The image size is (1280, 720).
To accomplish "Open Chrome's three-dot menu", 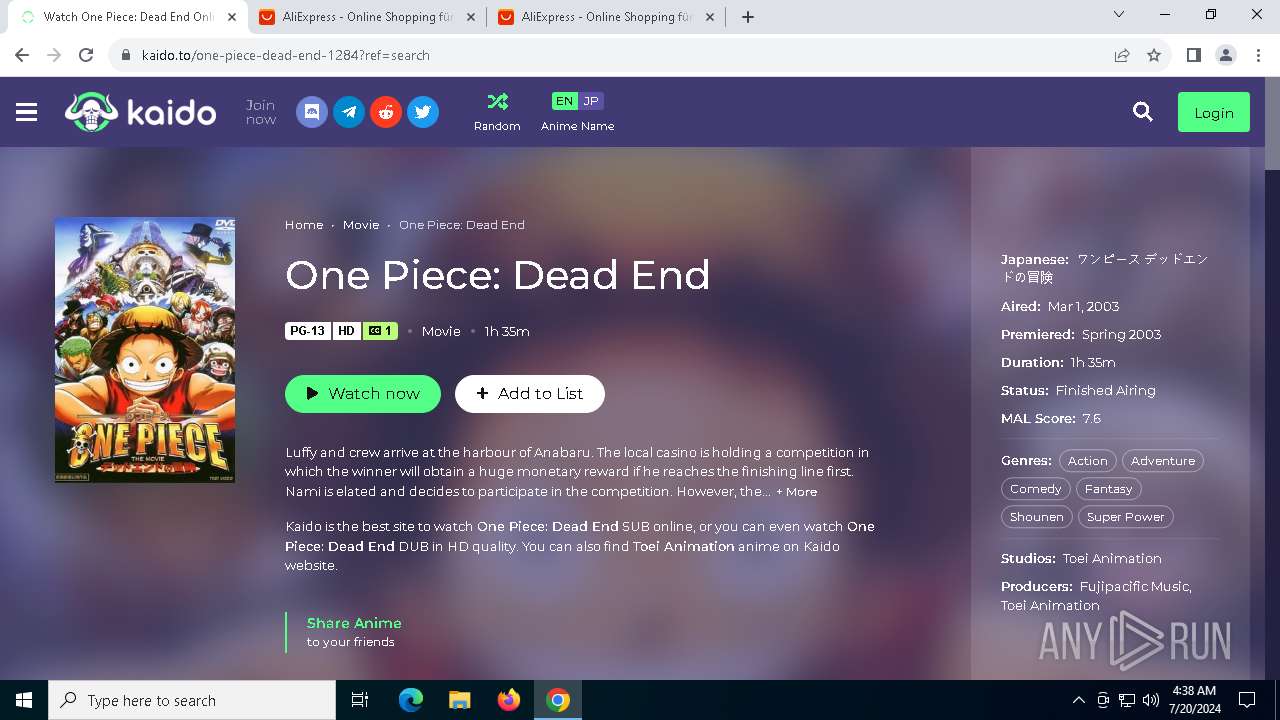I will click(1257, 55).
